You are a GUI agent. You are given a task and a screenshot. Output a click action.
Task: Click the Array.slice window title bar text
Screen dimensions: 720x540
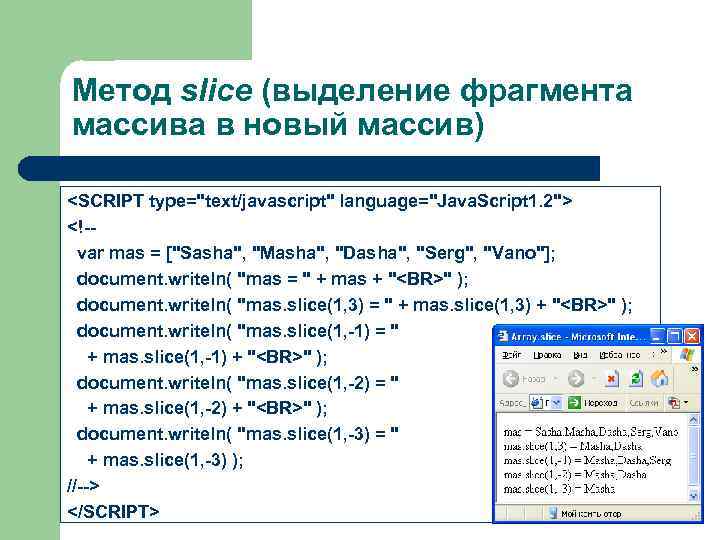point(578,337)
